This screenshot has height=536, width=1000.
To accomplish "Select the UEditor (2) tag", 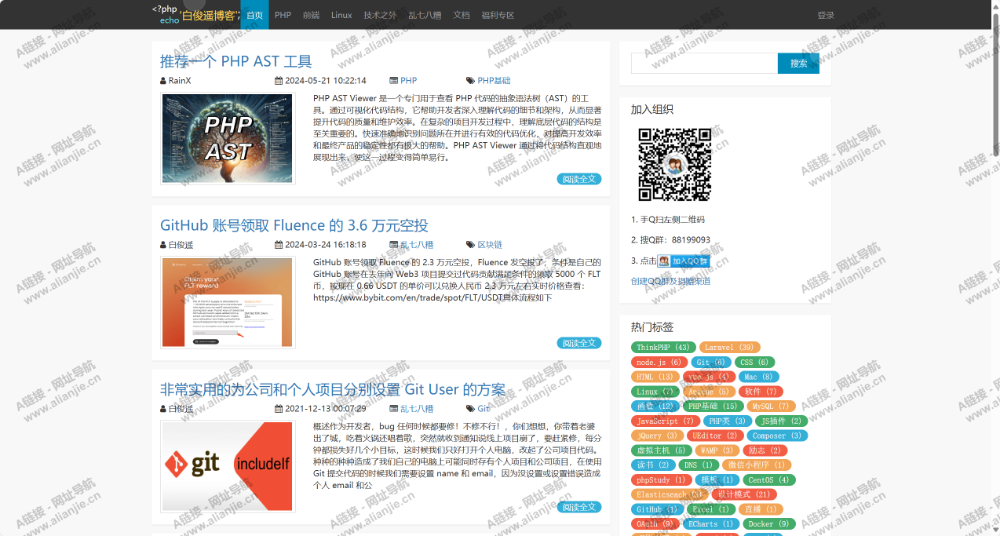I will click(714, 435).
